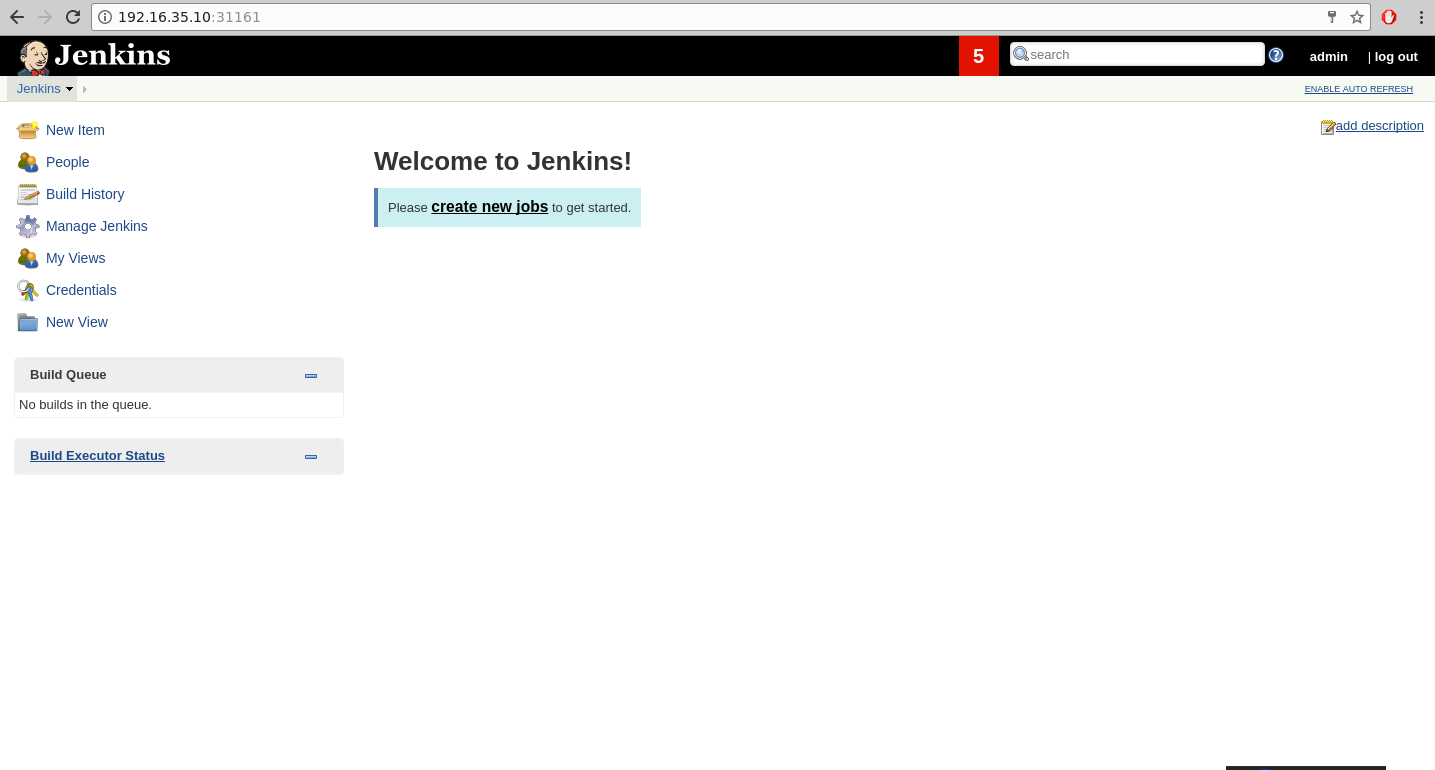Click the Build History notepad icon
Screen dimensions: 1435x770
[x=28, y=194]
